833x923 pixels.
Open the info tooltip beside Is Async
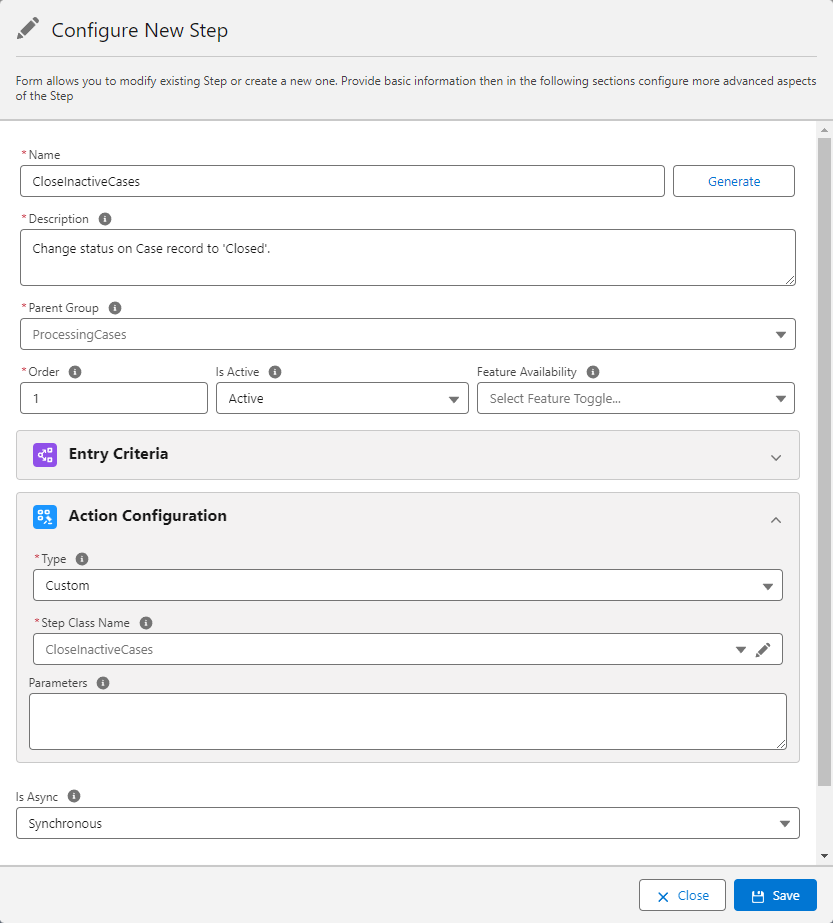[72, 796]
